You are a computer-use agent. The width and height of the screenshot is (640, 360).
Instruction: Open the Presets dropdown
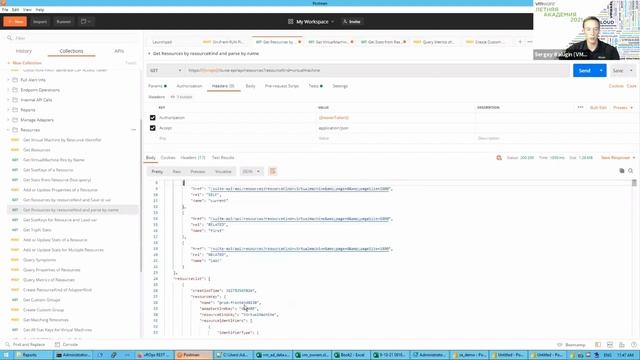coord(623,108)
